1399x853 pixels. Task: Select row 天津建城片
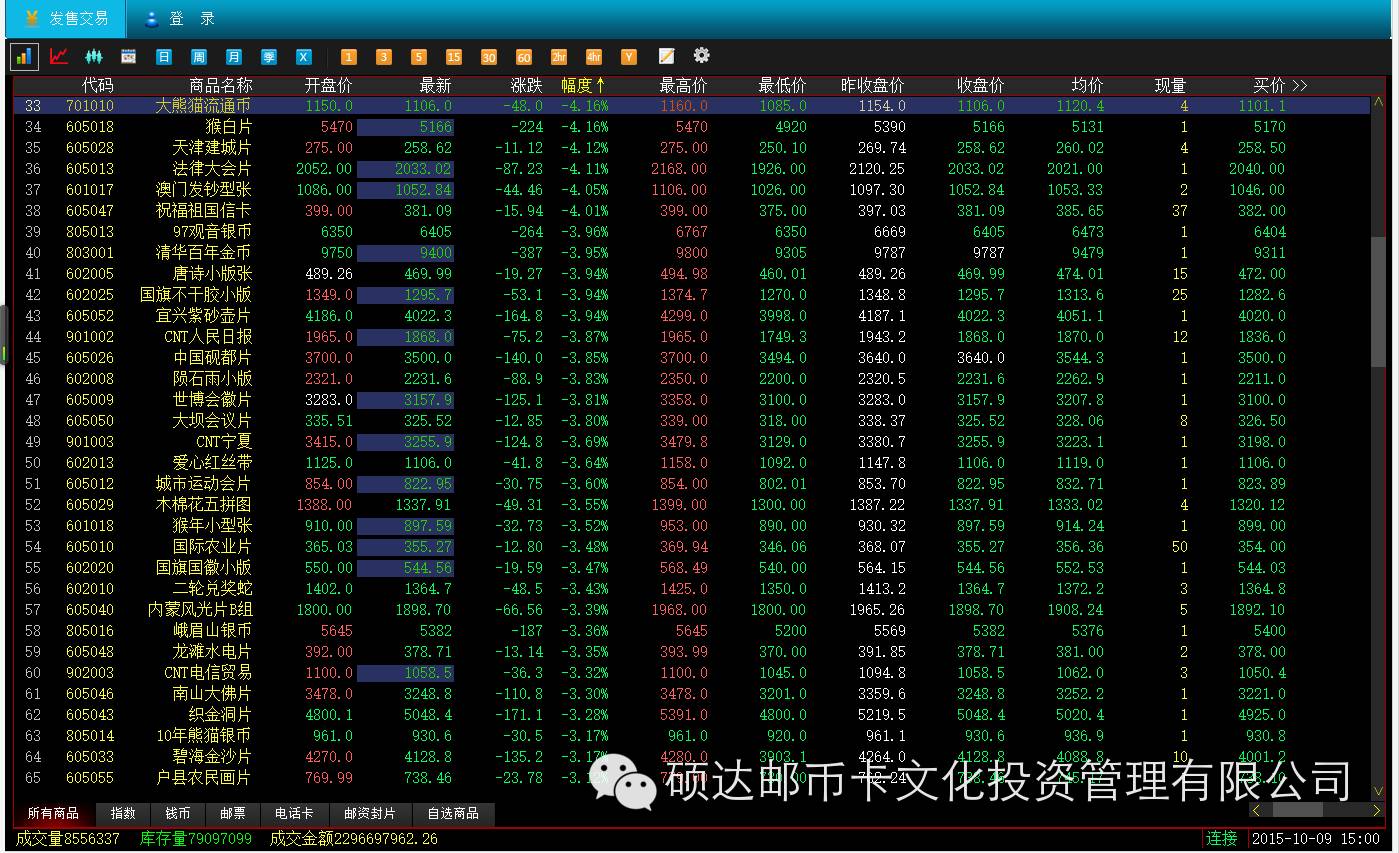coord(691,148)
